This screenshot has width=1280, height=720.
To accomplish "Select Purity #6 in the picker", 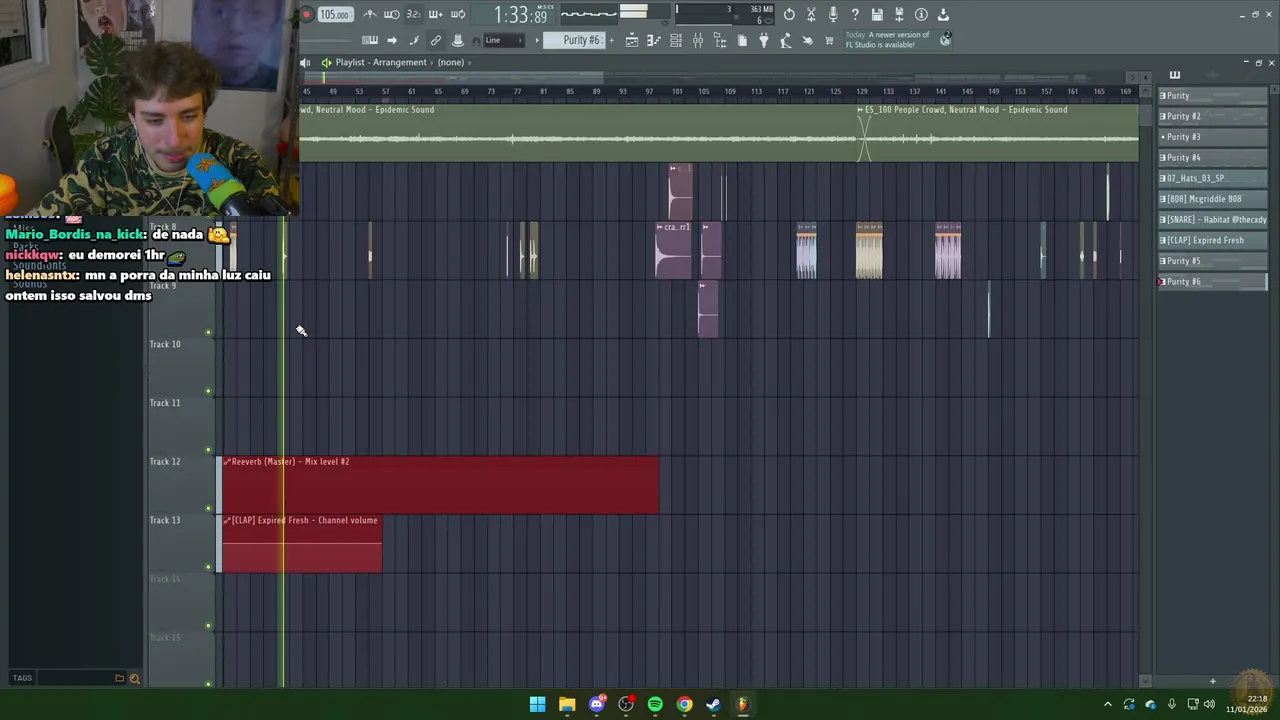I will pyautogui.click(x=1212, y=282).
